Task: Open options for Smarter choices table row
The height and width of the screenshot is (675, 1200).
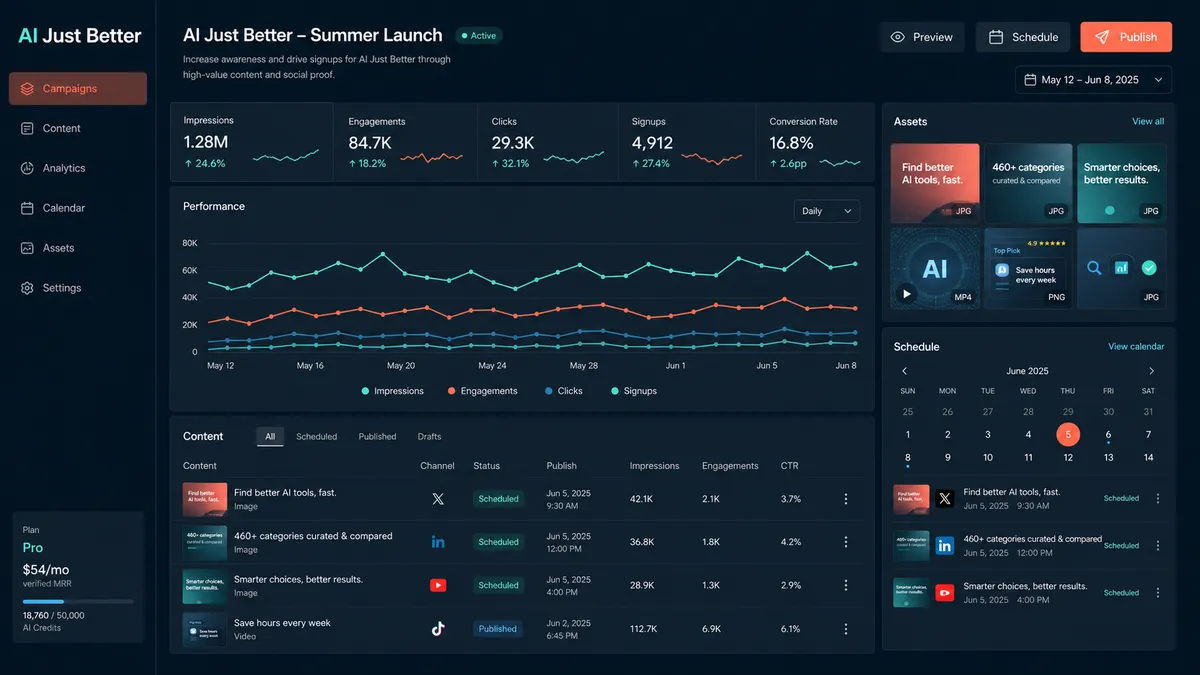Action: tap(846, 585)
